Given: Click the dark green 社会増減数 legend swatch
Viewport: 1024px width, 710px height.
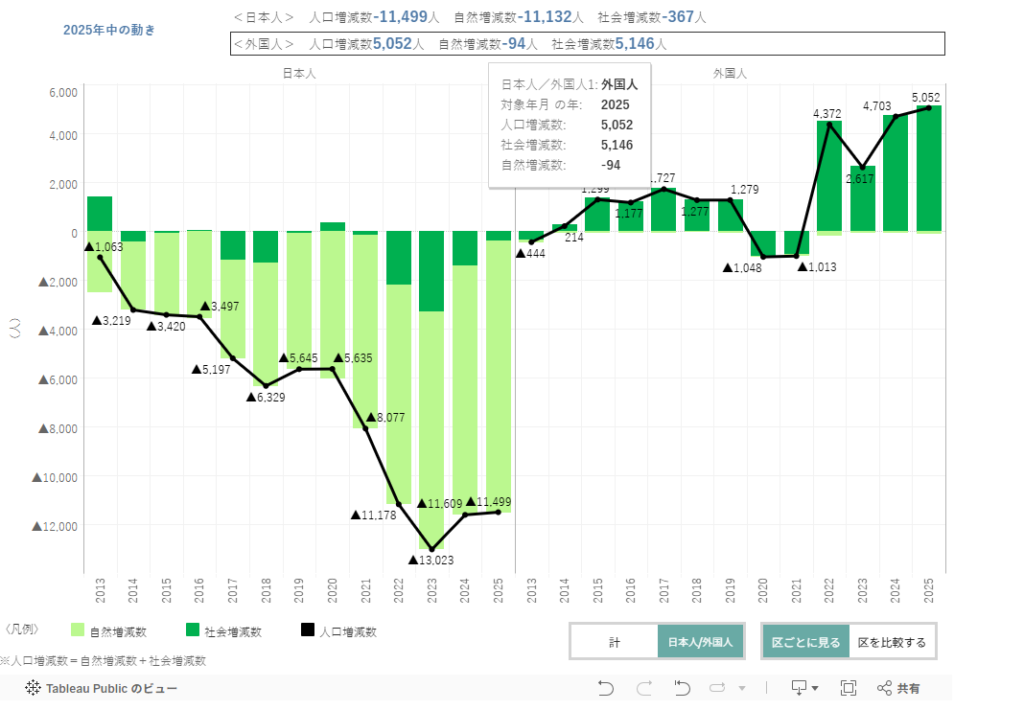Looking at the screenshot, I should click(192, 631).
